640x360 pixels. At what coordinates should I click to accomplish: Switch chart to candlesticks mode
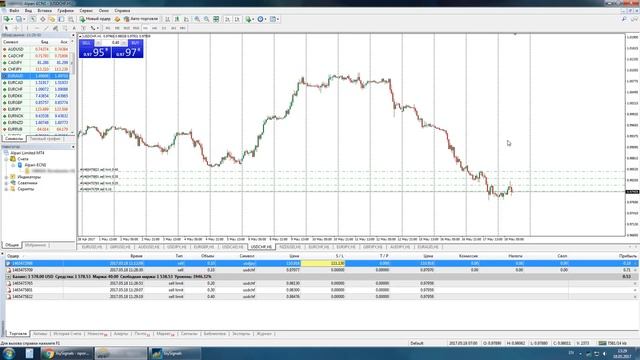(177, 19)
